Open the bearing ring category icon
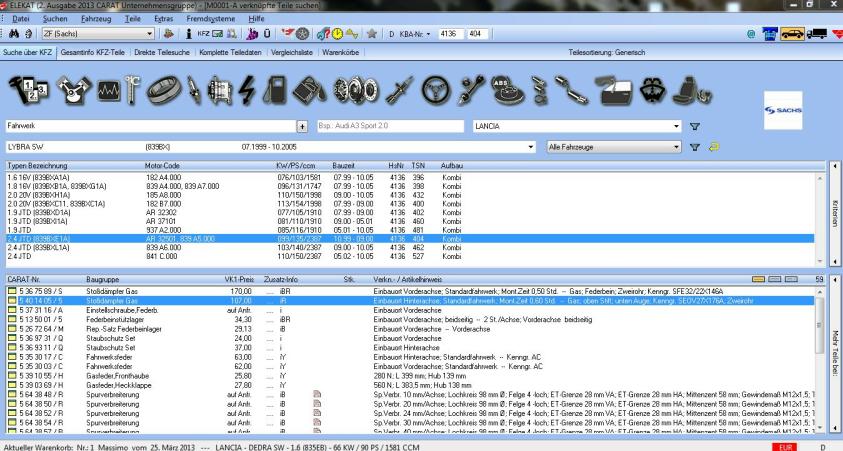 [164, 90]
